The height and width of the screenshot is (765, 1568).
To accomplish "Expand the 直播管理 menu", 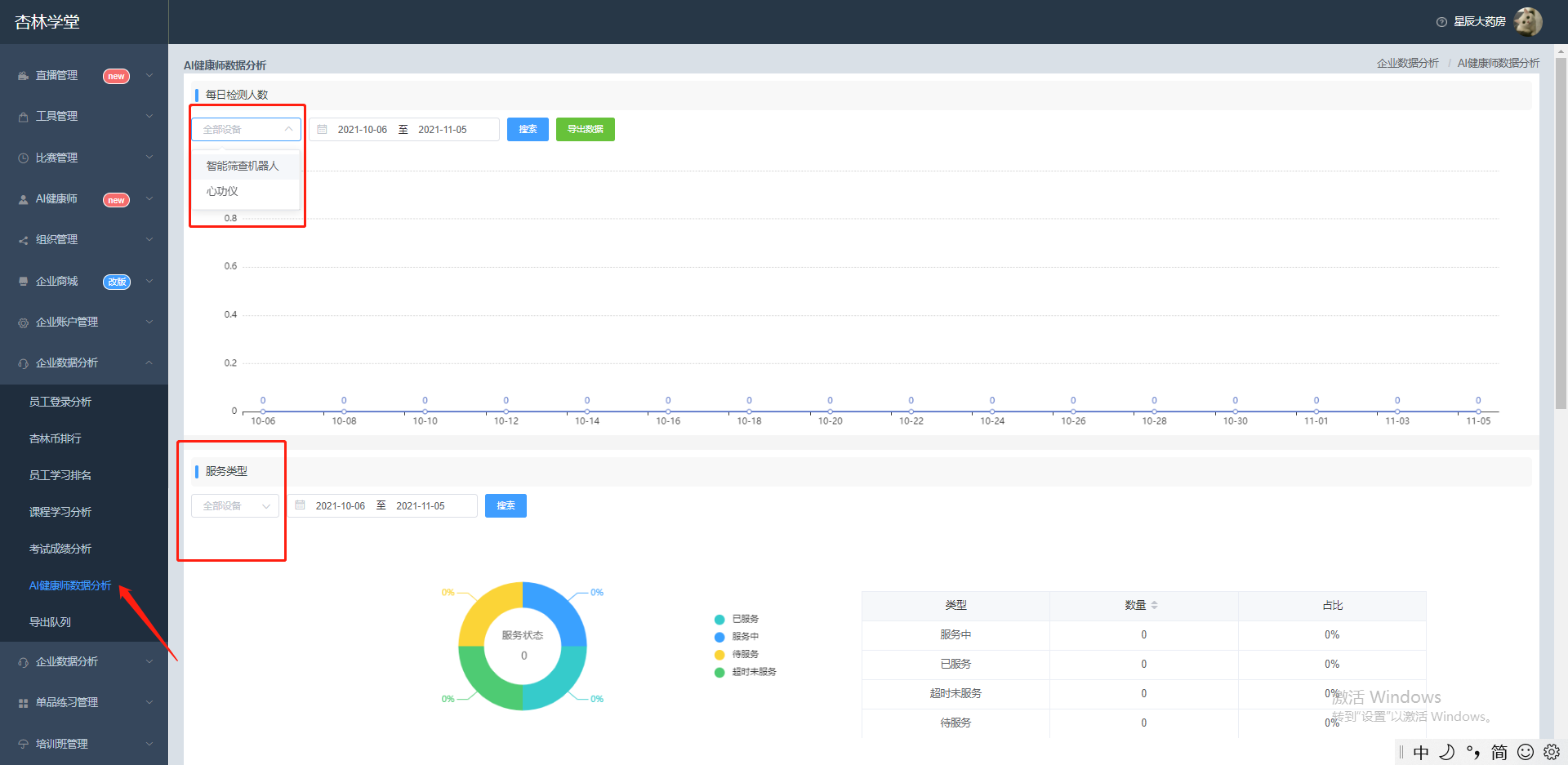I will tap(84, 76).
